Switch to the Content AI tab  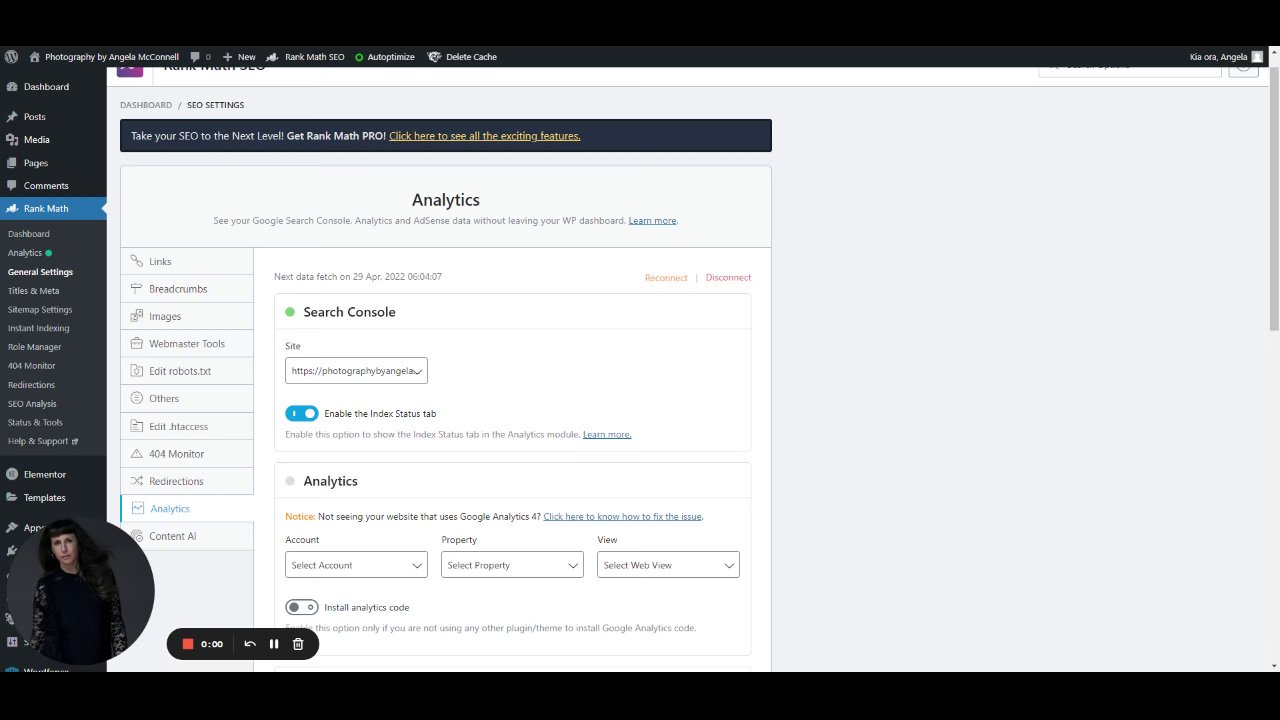tap(187, 537)
